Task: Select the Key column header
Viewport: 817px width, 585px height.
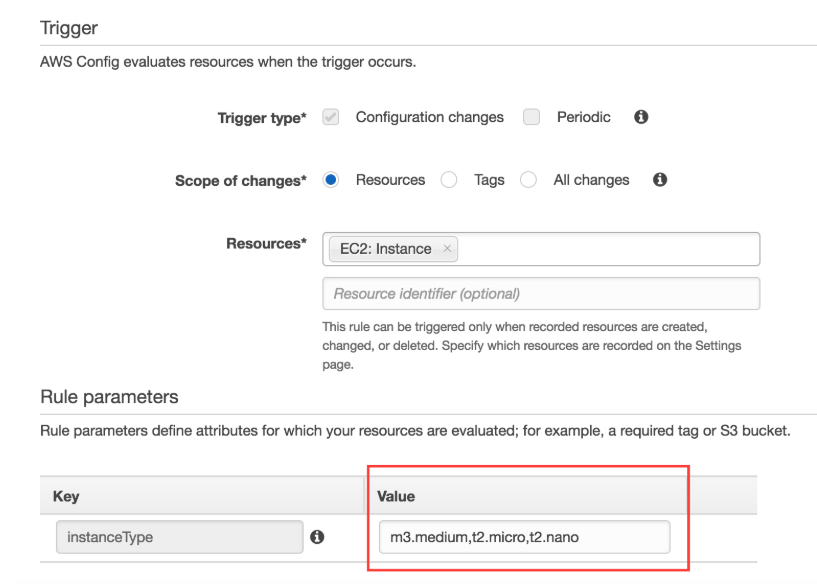Action: 66,496
